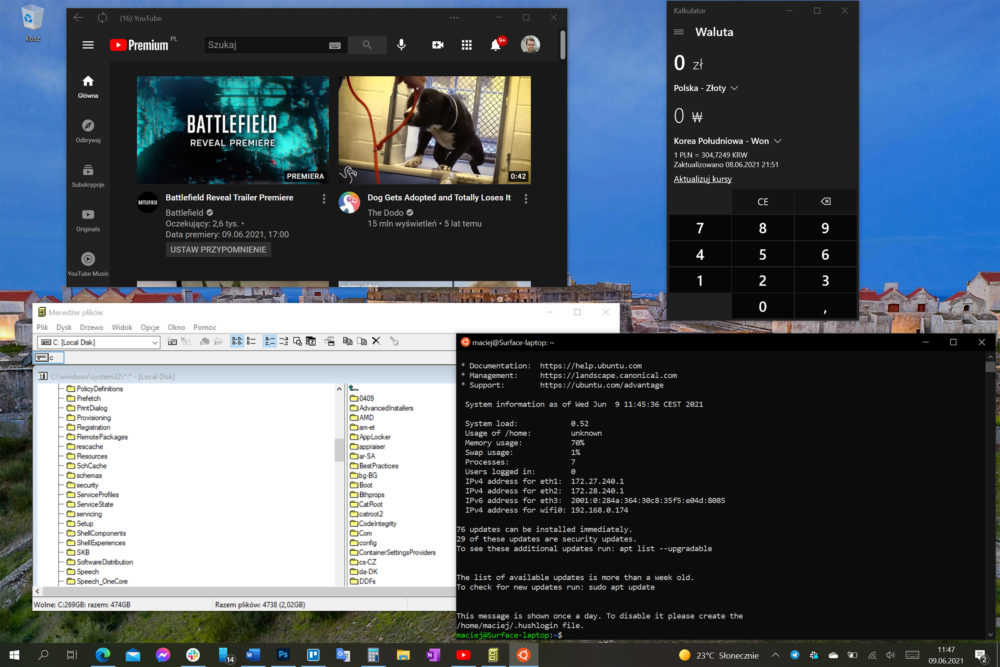
Task: Open the YouTube create video camera icon
Action: point(438,45)
